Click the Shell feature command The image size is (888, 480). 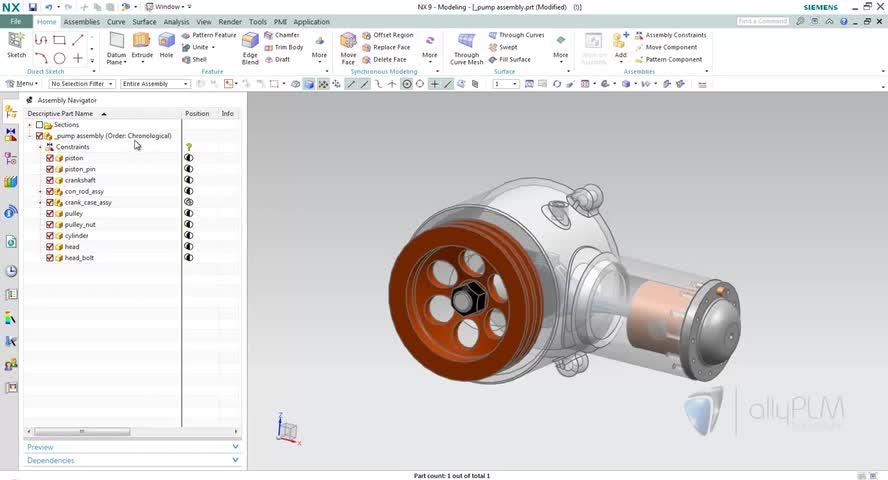(x=194, y=59)
